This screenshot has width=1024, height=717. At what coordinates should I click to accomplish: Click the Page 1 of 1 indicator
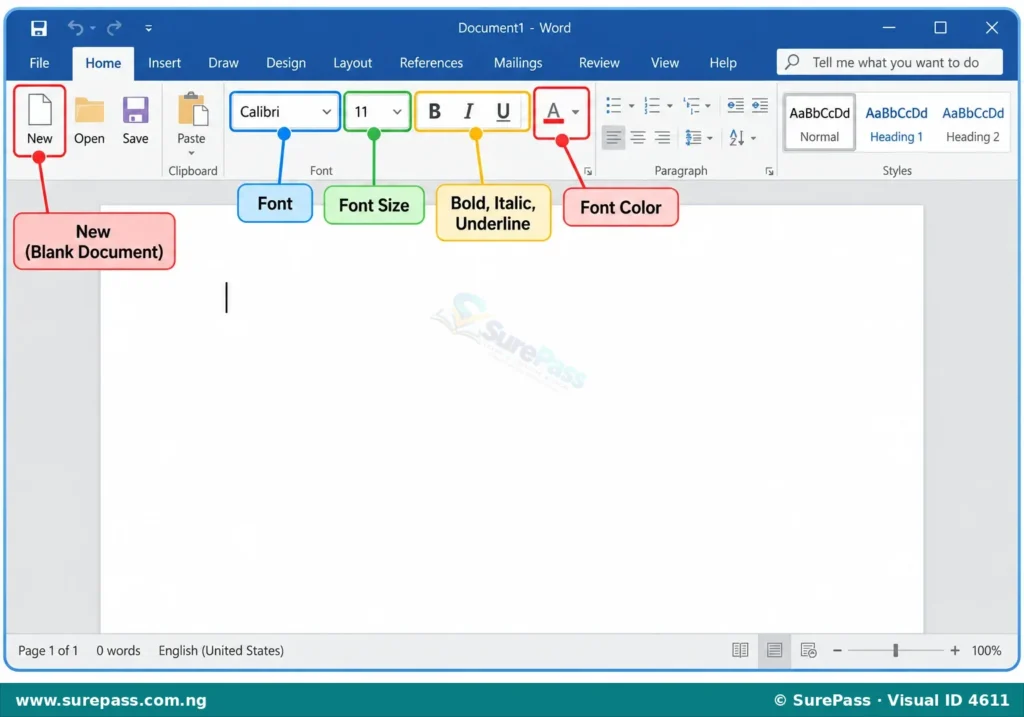pyautogui.click(x=48, y=650)
